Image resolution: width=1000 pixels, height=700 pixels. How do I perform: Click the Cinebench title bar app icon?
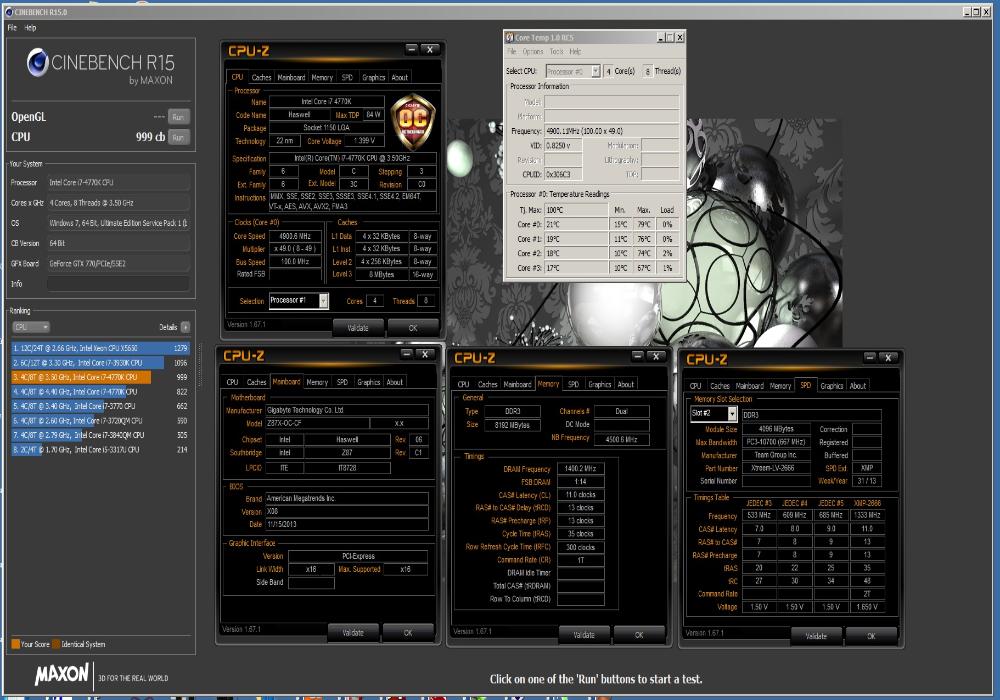pyautogui.click(x=8, y=11)
